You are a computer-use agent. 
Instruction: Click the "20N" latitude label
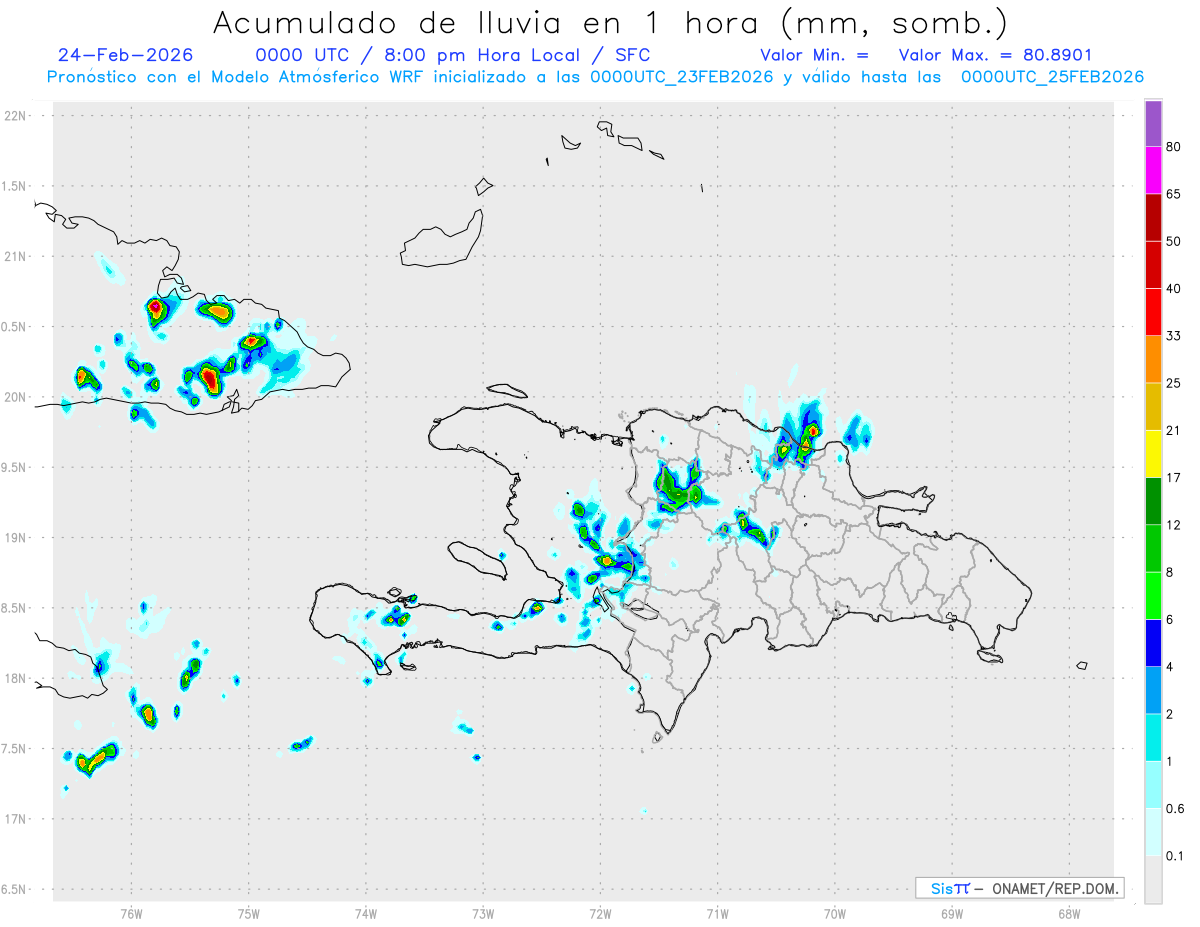[x=17, y=397]
